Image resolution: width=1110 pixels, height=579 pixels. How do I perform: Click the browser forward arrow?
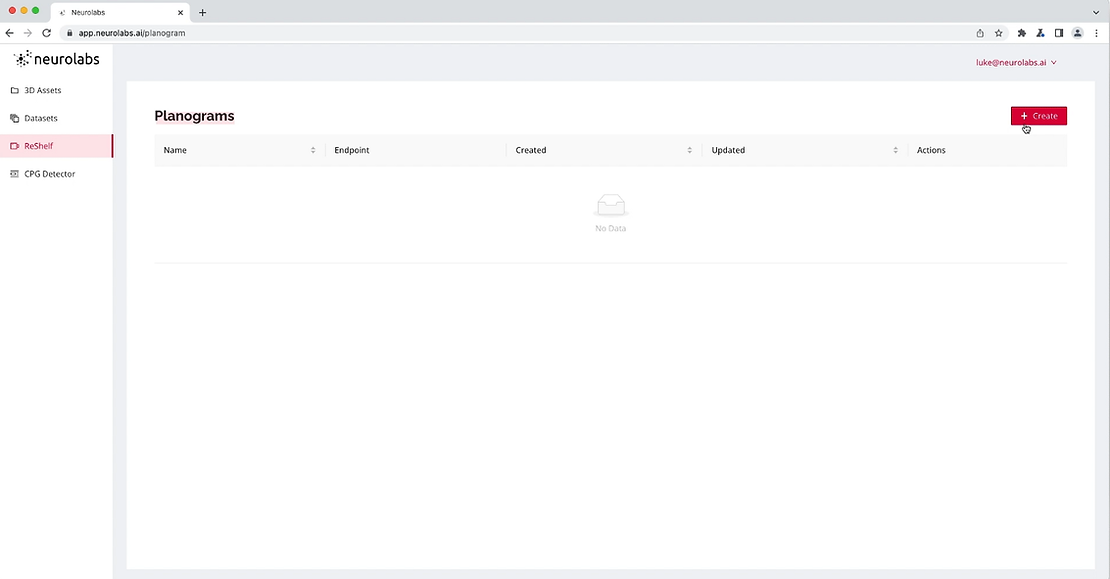pos(28,33)
